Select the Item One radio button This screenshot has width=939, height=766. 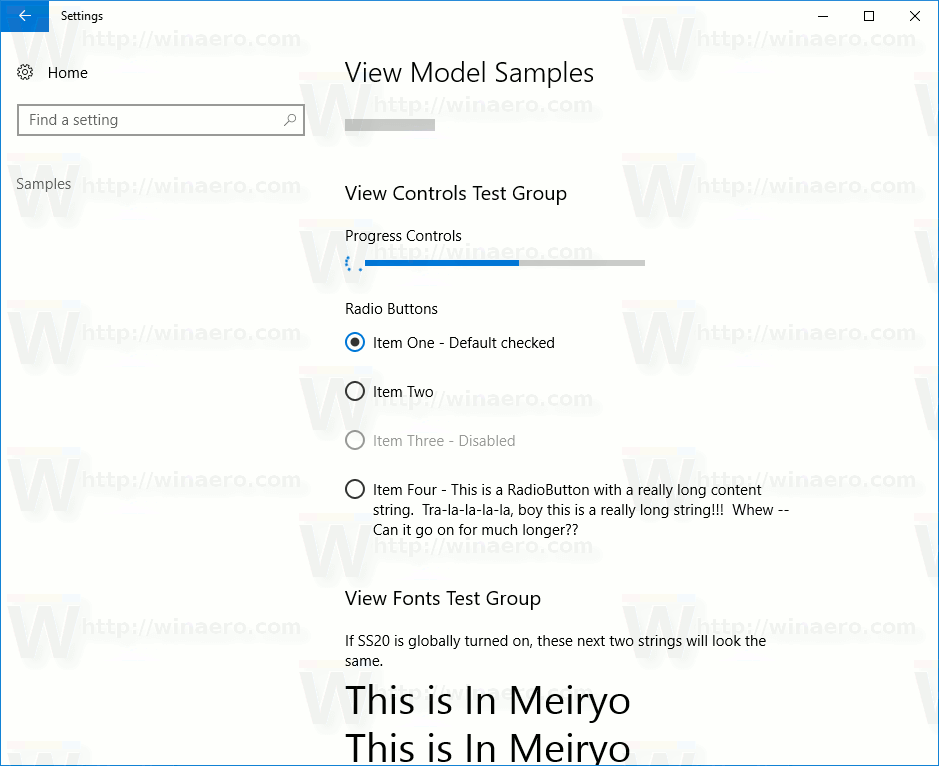pyautogui.click(x=355, y=342)
